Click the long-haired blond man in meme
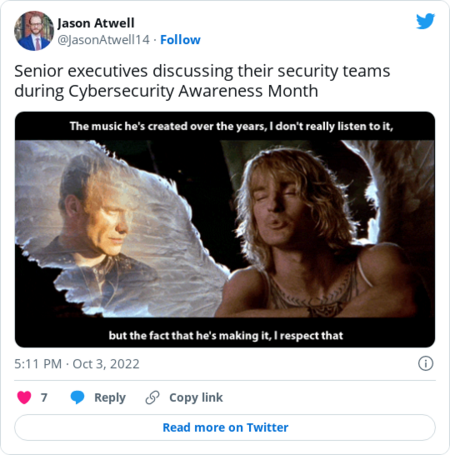 tap(307, 230)
